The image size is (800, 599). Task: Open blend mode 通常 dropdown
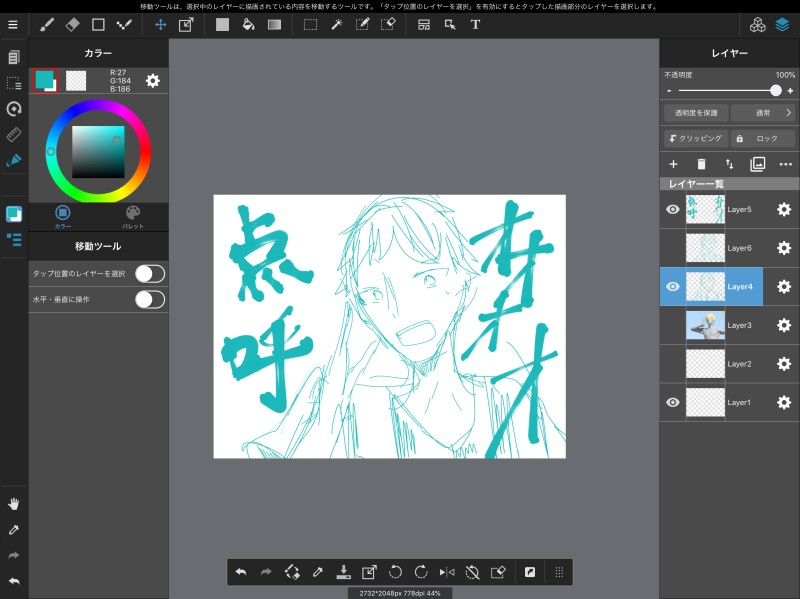[x=763, y=113]
